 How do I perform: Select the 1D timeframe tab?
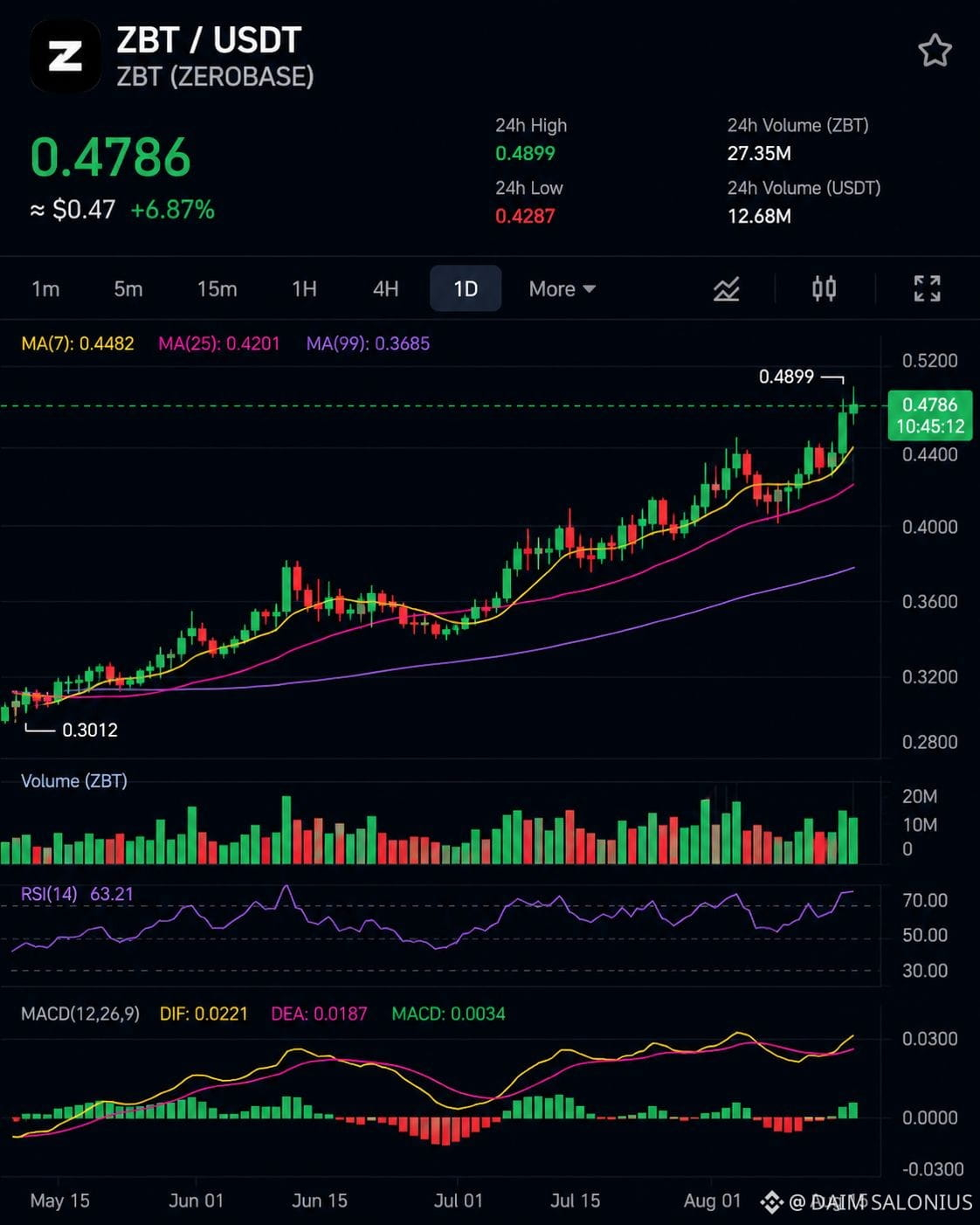pos(466,288)
